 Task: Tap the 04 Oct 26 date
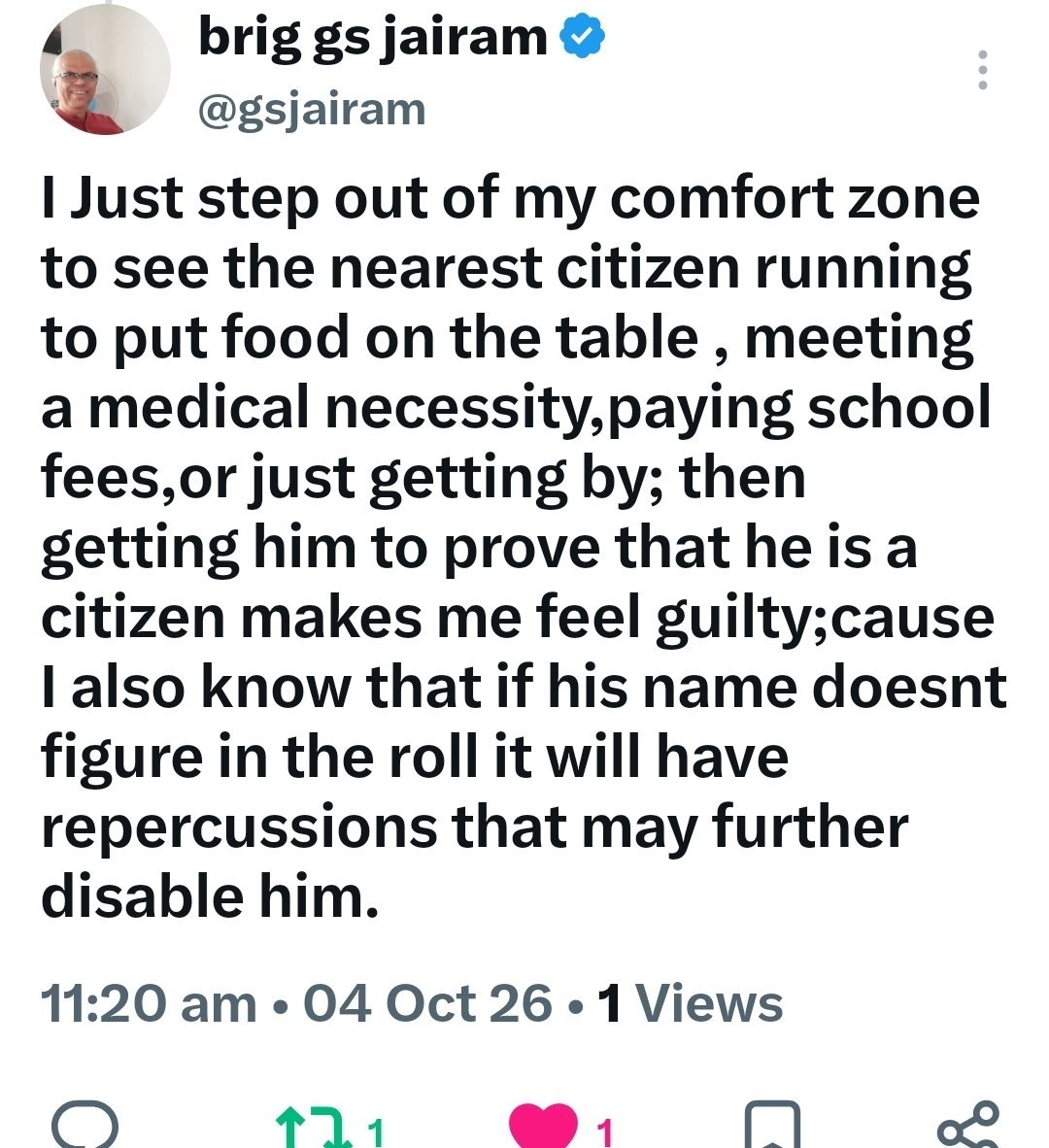(427, 1003)
